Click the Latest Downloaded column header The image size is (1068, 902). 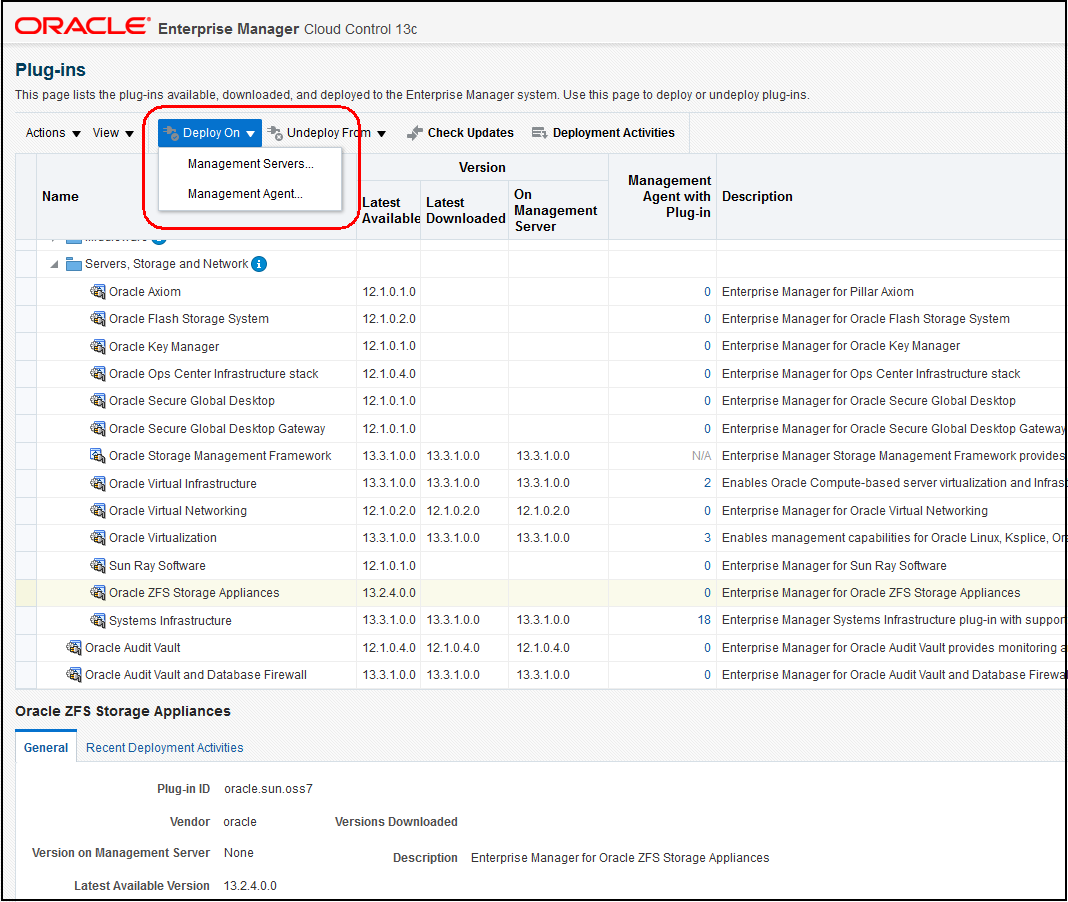click(465, 211)
